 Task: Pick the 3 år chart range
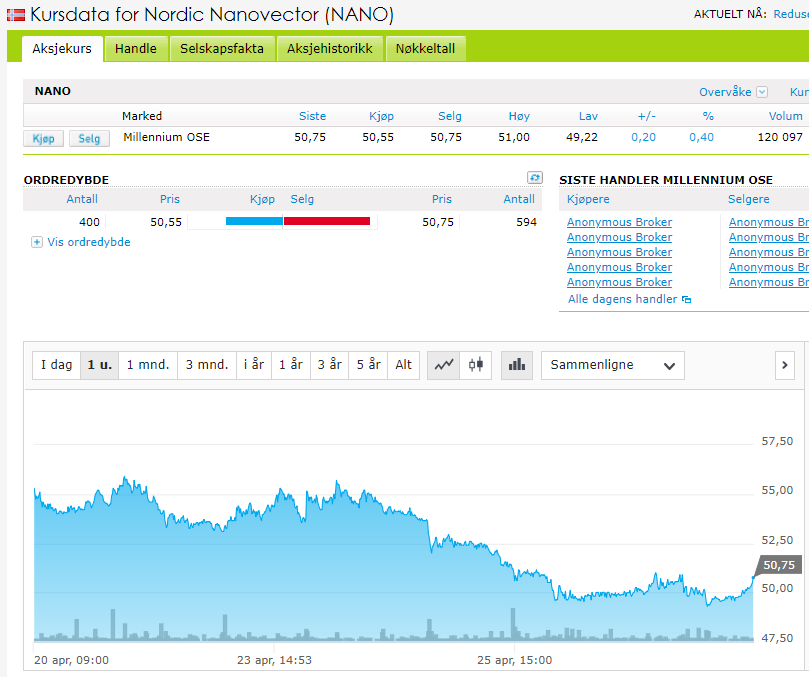330,365
